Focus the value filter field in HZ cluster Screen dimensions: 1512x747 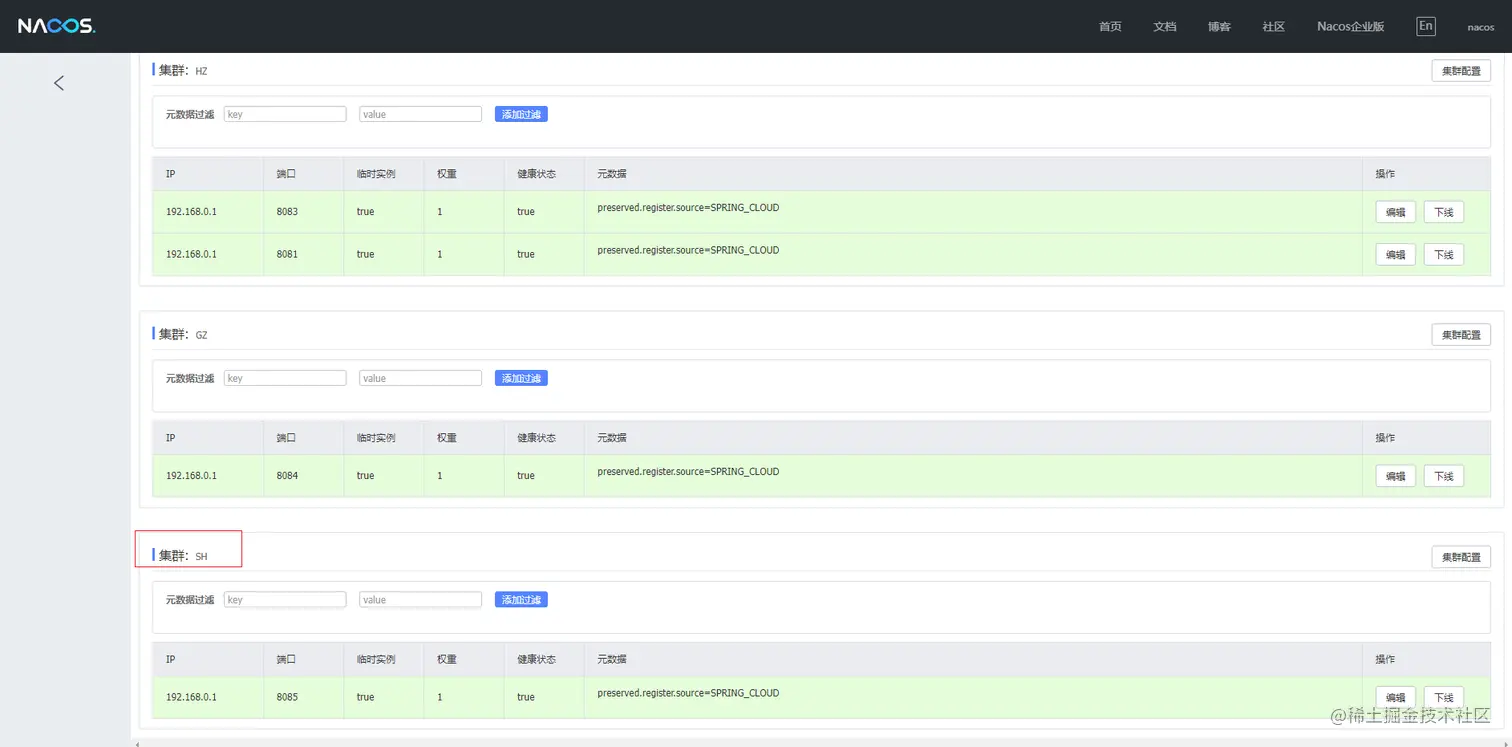coord(420,114)
